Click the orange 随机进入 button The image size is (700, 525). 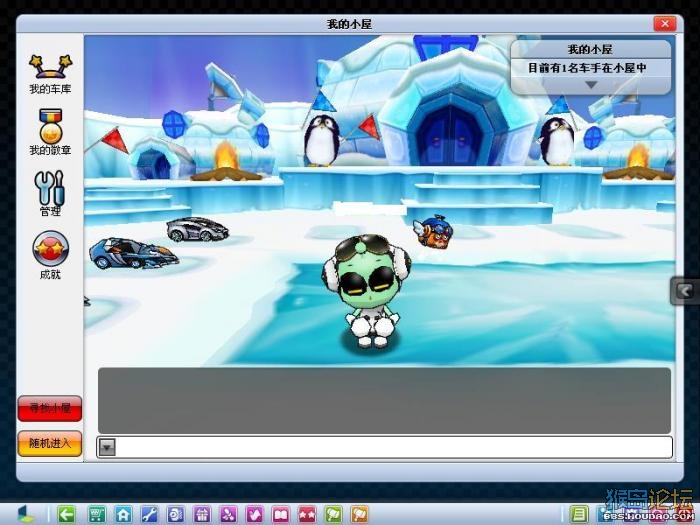pyautogui.click(x=50, y=443)
